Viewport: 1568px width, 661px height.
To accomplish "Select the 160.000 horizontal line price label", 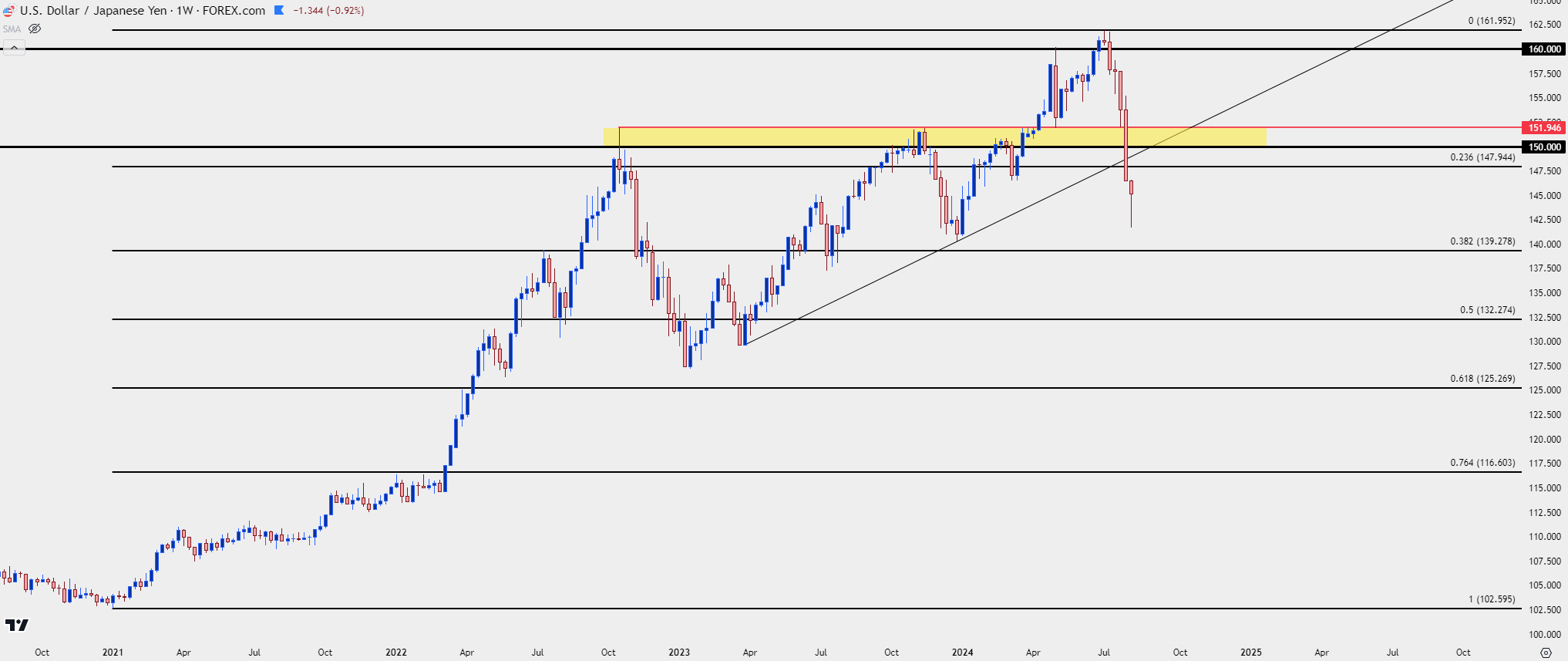I will tap(1545, 49).
